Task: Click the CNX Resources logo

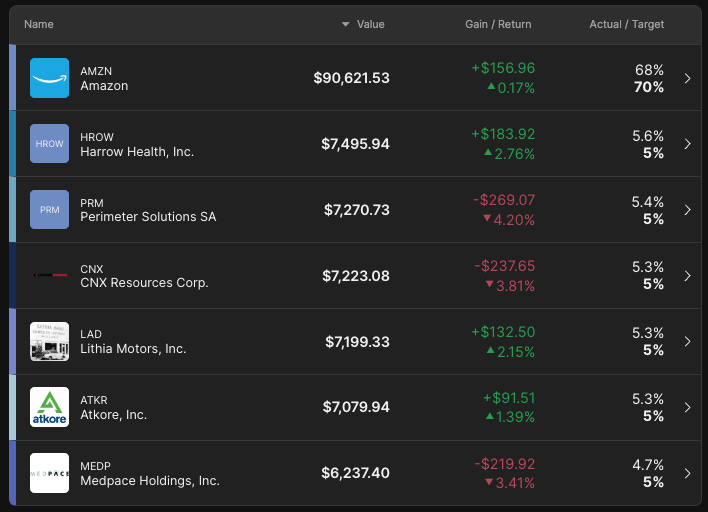Action: pos(49,275)
